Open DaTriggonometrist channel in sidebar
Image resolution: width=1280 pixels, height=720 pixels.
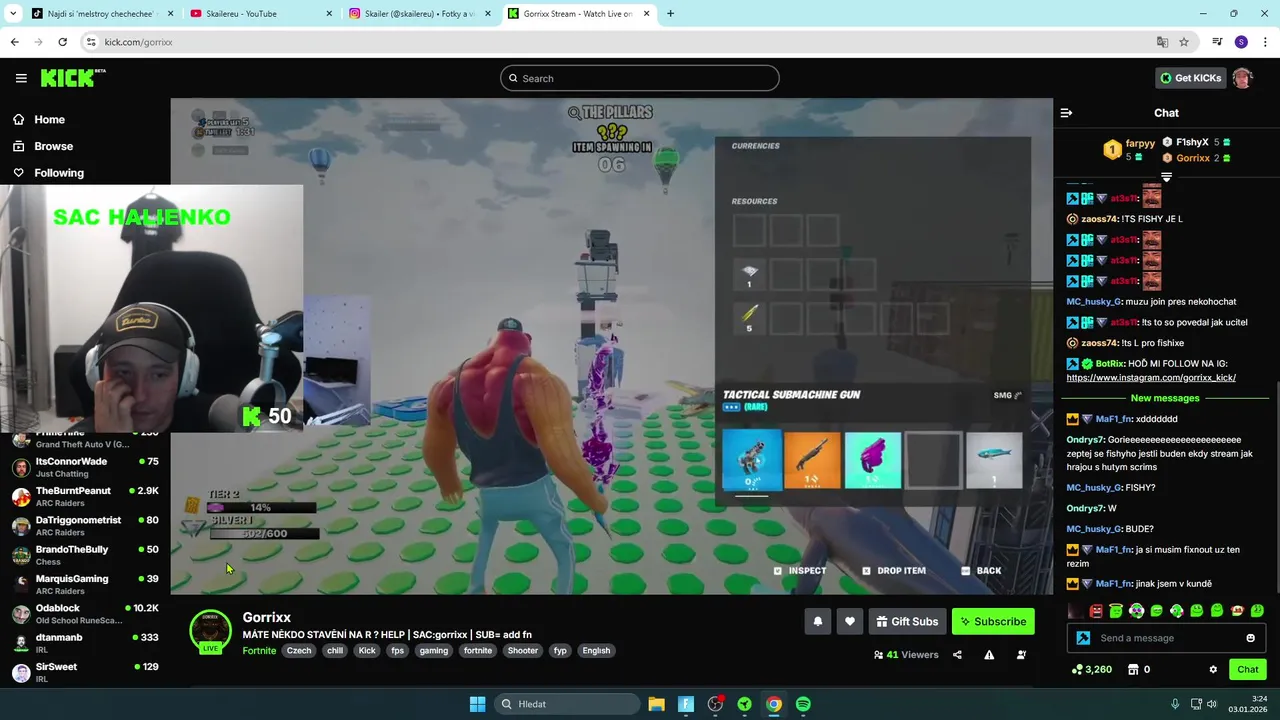tap(85, 526)
